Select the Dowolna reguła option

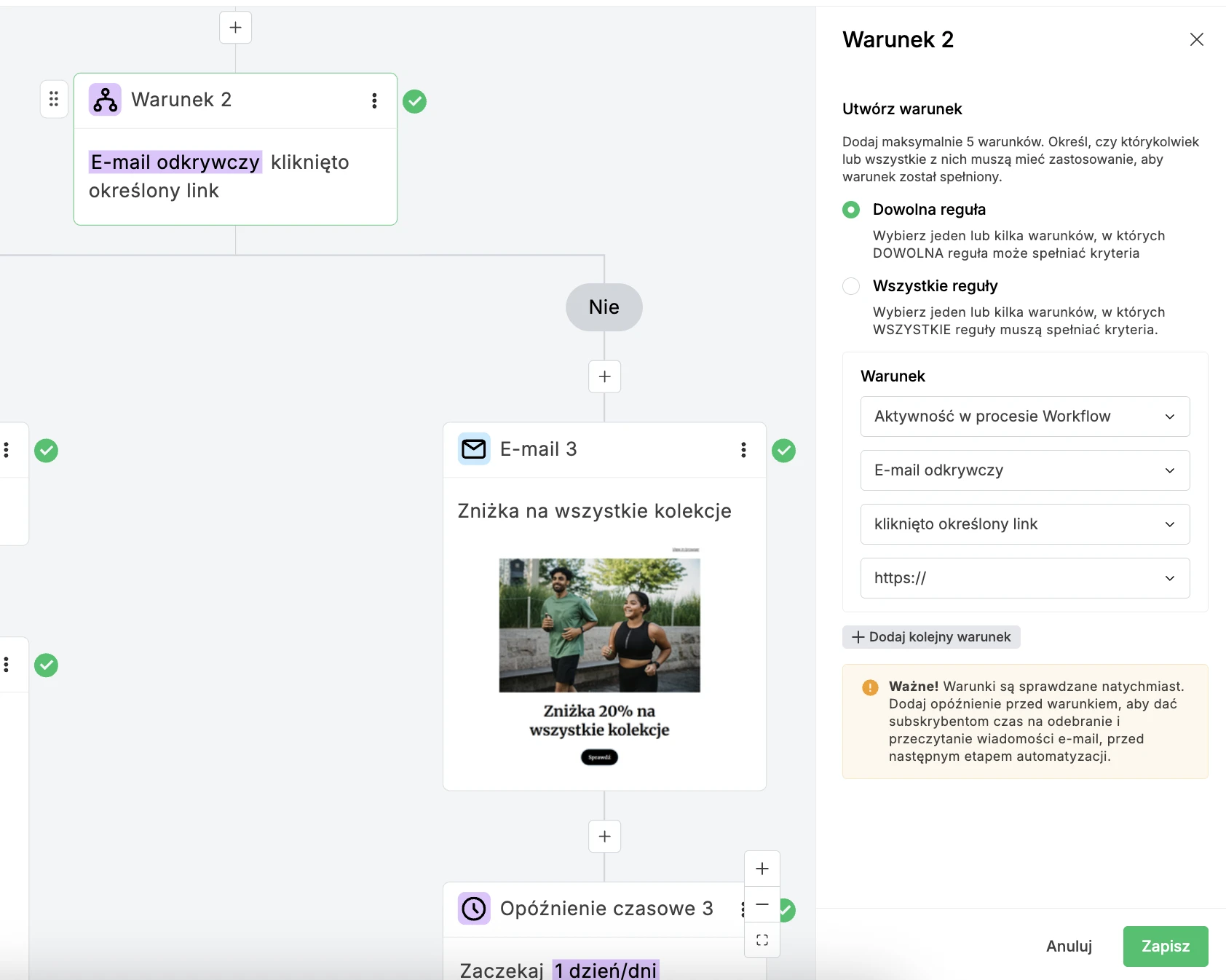(x=850, y=210)
